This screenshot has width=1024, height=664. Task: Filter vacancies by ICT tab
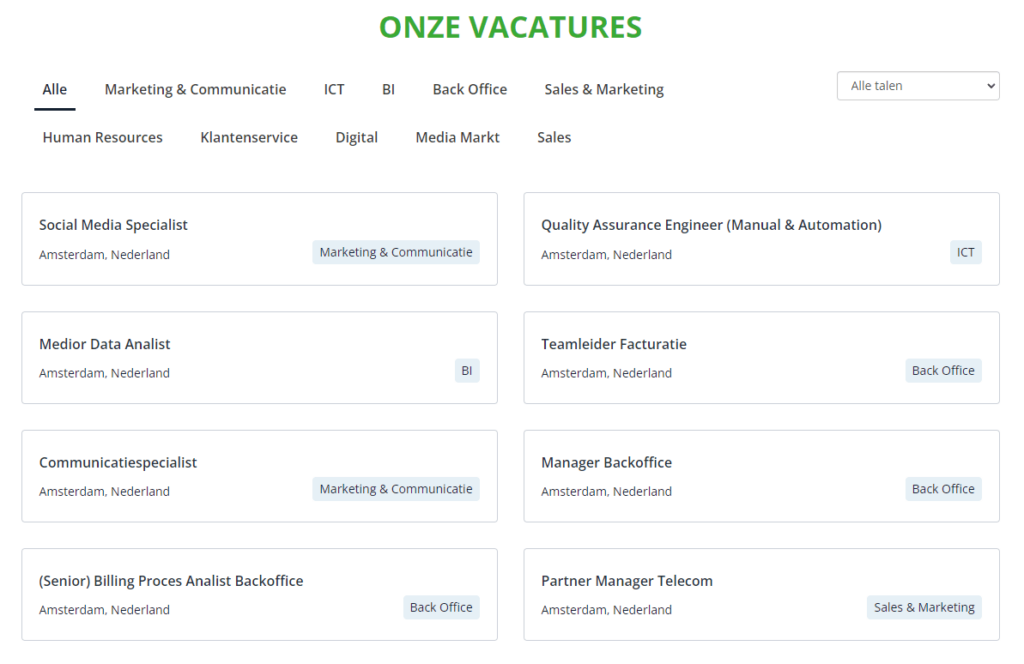334,89
